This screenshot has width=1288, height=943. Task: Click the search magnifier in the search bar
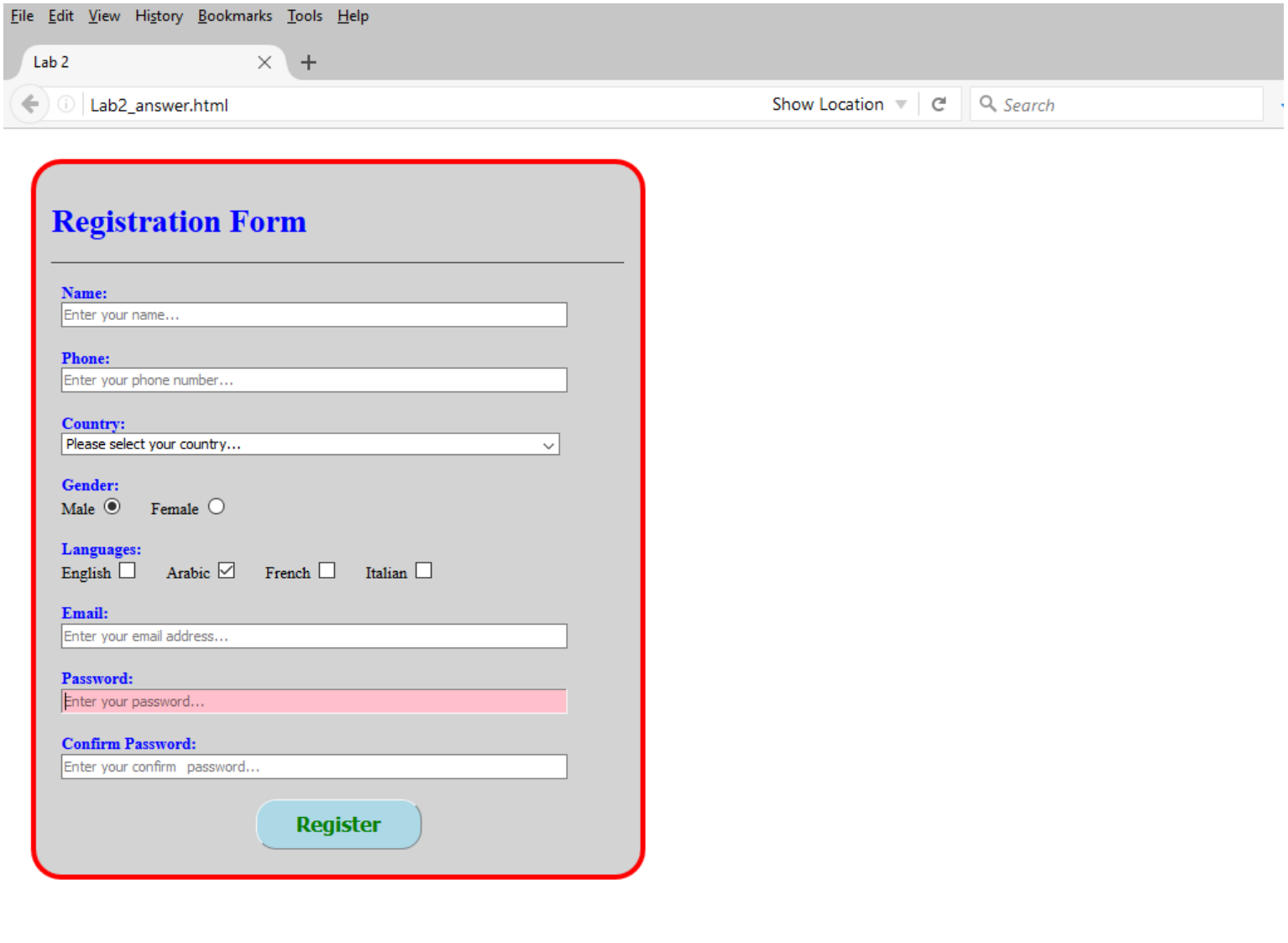click(988, 104)
